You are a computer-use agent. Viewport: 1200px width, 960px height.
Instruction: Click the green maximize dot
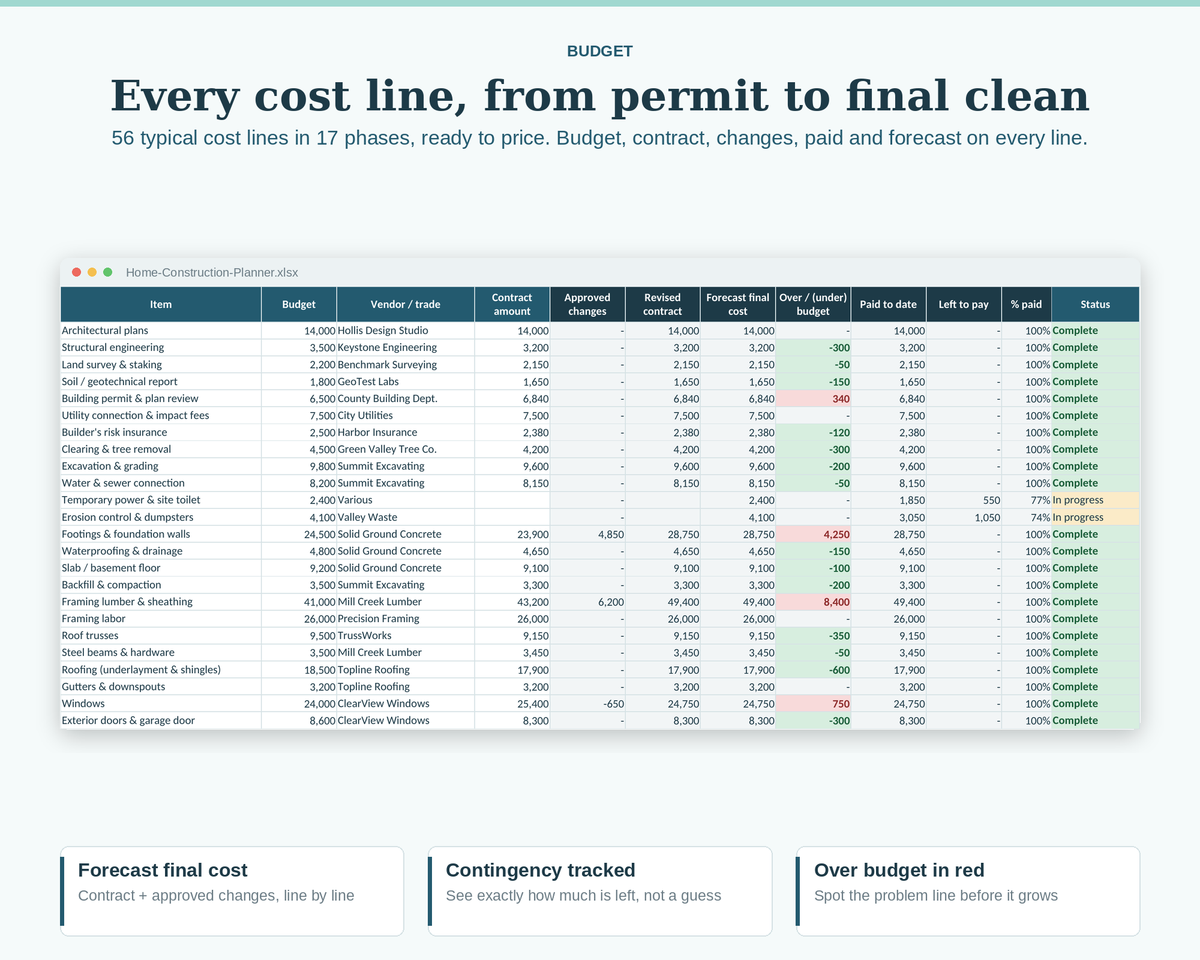point(108,272)
